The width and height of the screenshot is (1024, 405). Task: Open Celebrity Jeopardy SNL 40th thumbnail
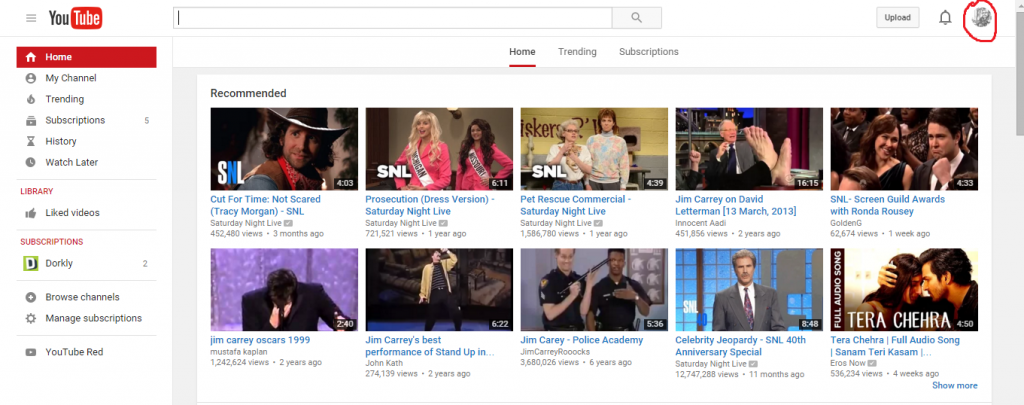[x=749, y=290]
